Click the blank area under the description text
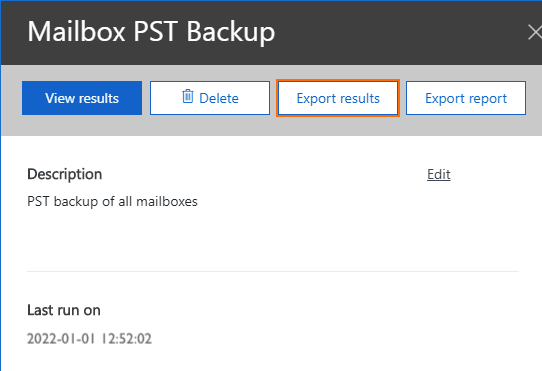The image size is (542, 371). click(x=242, y=239)
